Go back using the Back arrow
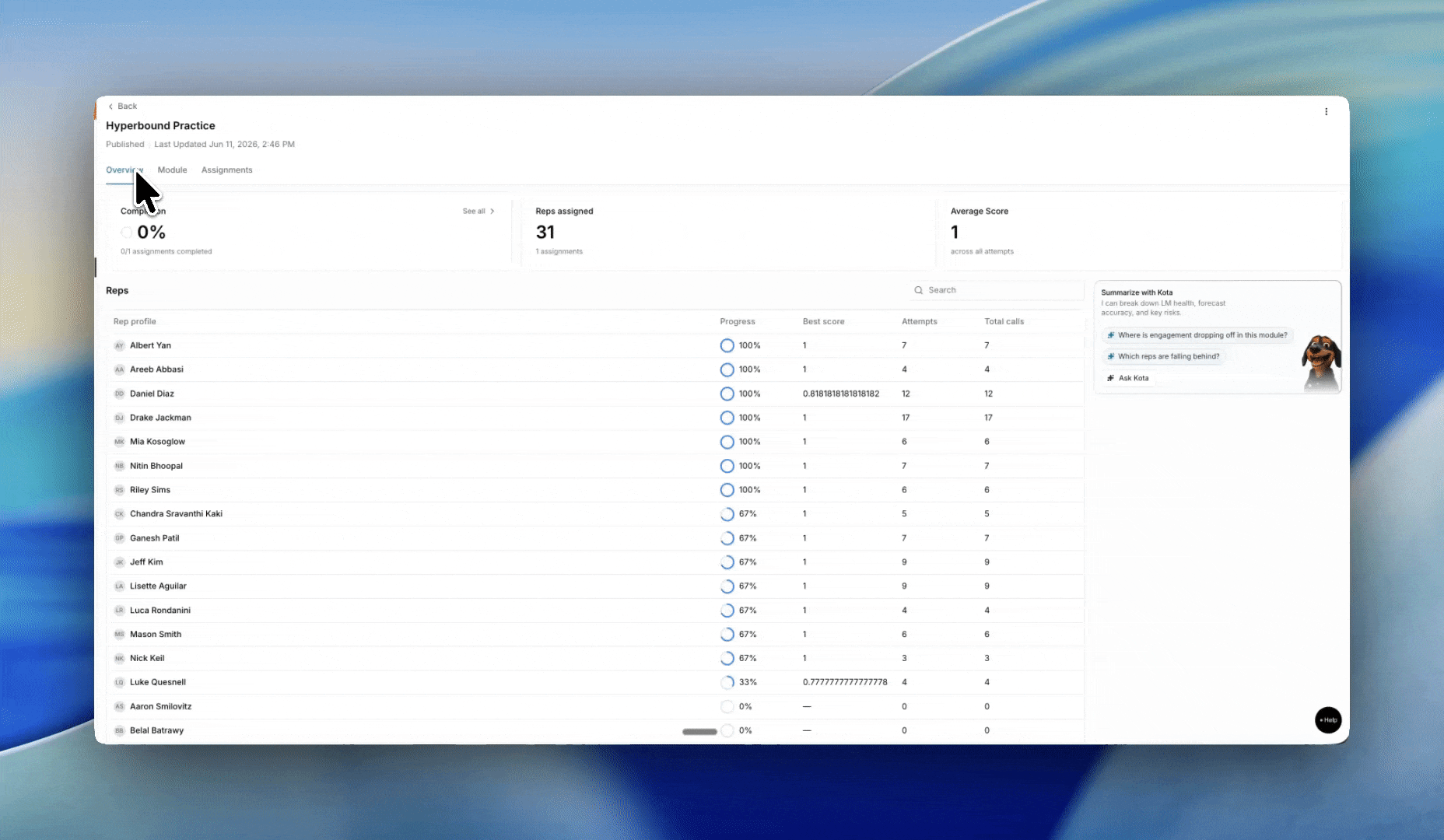This screenshot has height=840, width=1444. click(x=122, y=106)
